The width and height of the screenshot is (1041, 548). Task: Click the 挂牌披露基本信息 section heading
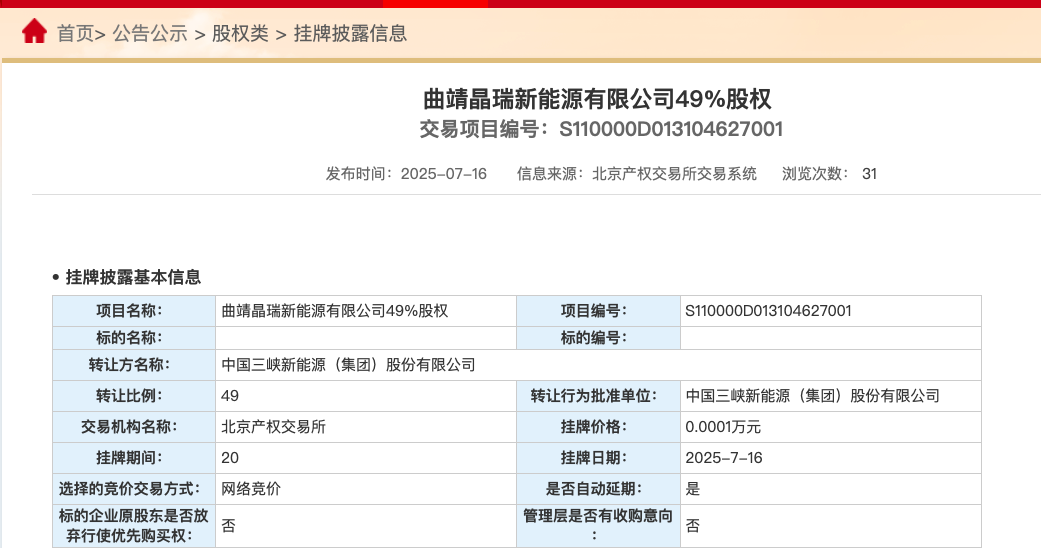pyautogui.click(x=133, y=277)
